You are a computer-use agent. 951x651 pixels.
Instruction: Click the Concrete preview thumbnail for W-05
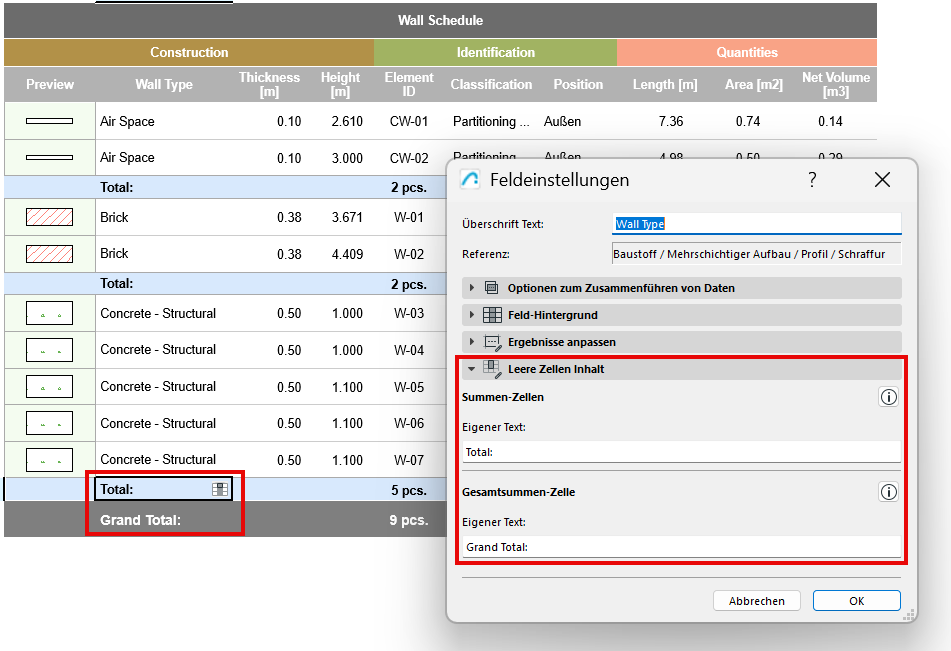point(50,386)
